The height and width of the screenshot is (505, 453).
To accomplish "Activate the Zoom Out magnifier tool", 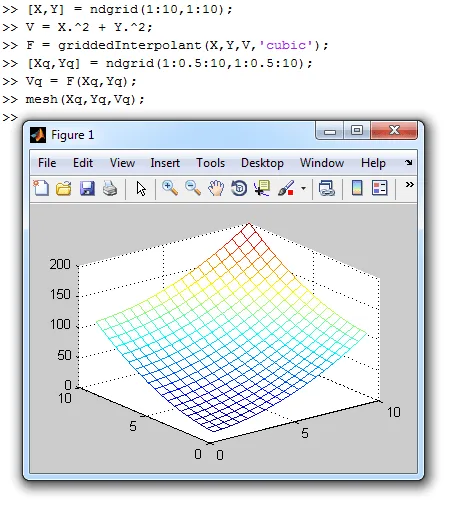I will click(x=193, y=188).
